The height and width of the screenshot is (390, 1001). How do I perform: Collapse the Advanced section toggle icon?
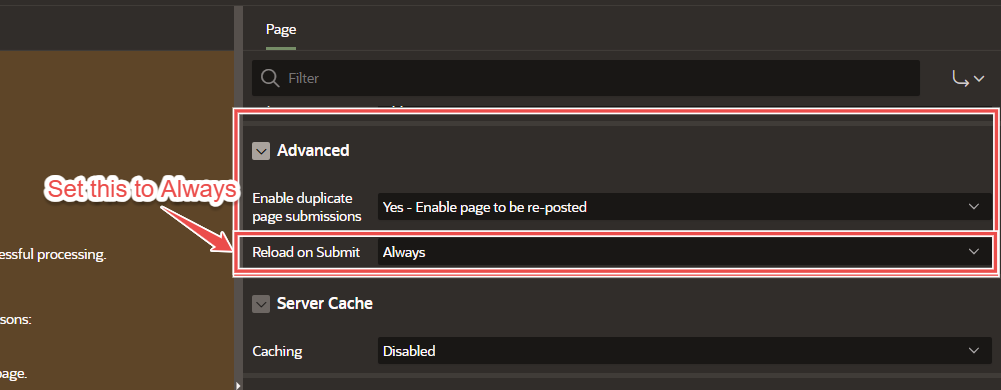pyautogui.click(x=261, y=151)
